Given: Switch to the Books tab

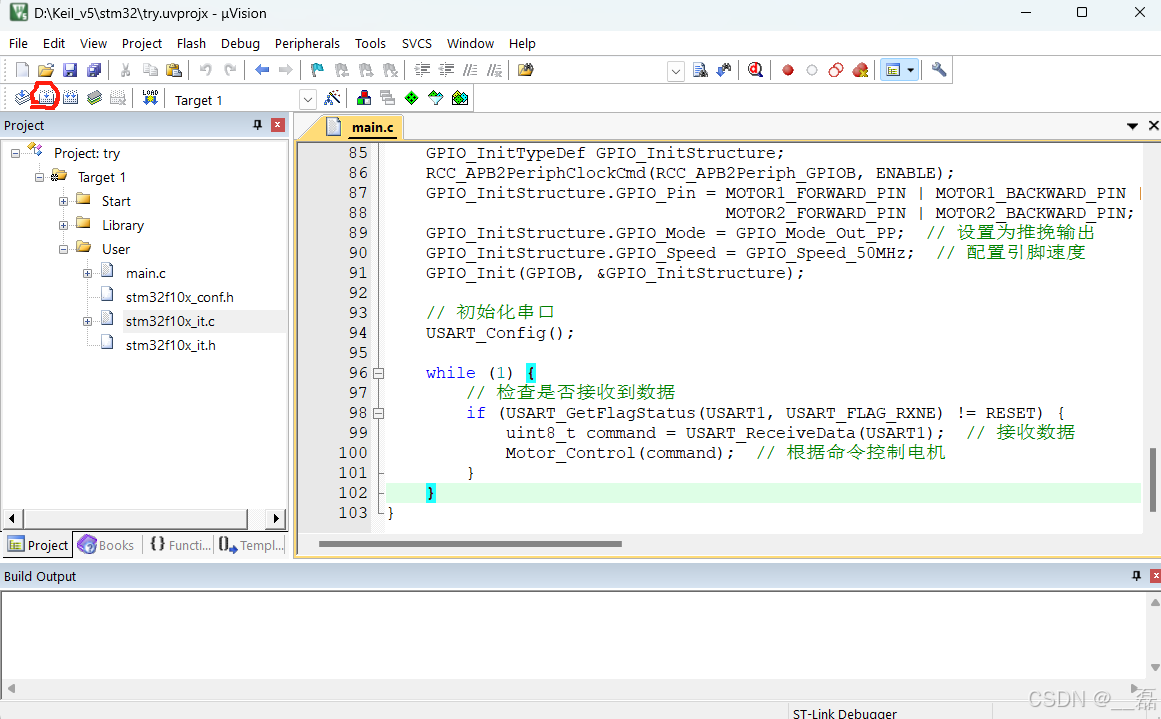Looking at the screenshot, I should click(x=107, y=545).
